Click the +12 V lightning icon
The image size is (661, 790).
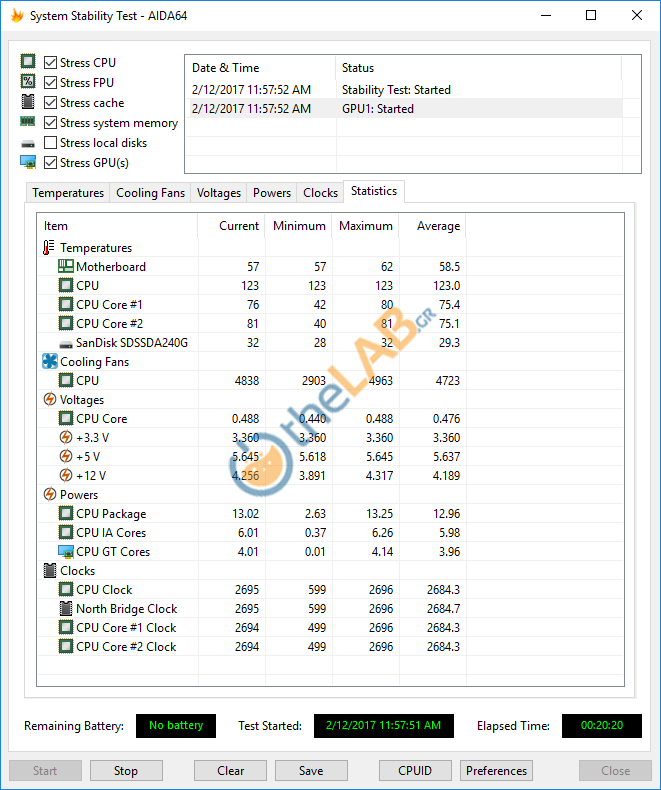(65, 475)
